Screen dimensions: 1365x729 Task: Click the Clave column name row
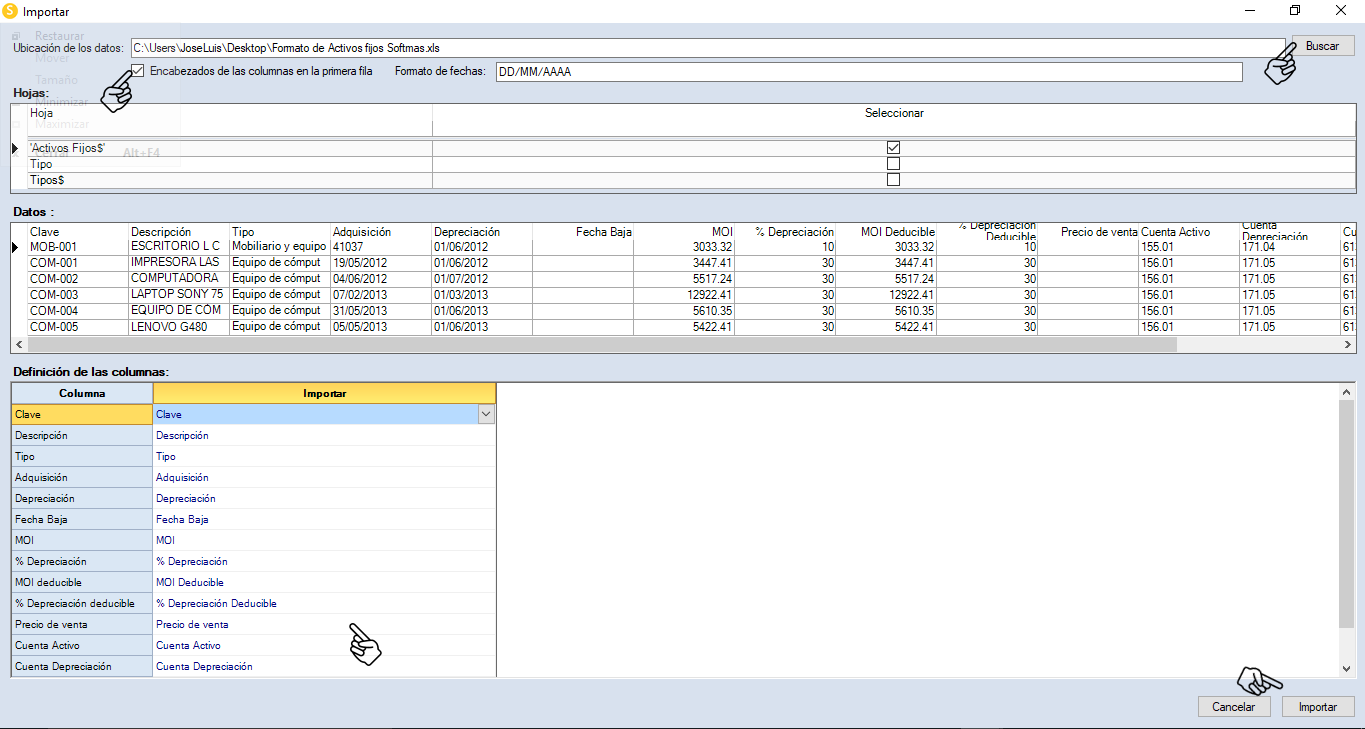pyautogui.click(x=82, y=414)
